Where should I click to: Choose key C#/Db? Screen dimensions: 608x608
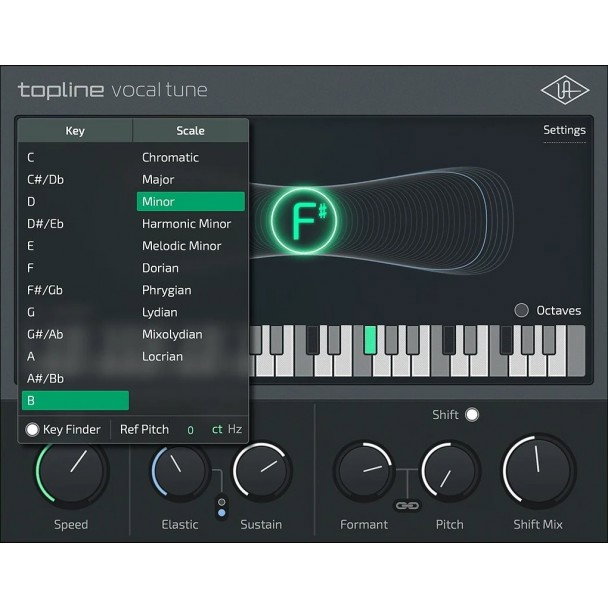75,180
